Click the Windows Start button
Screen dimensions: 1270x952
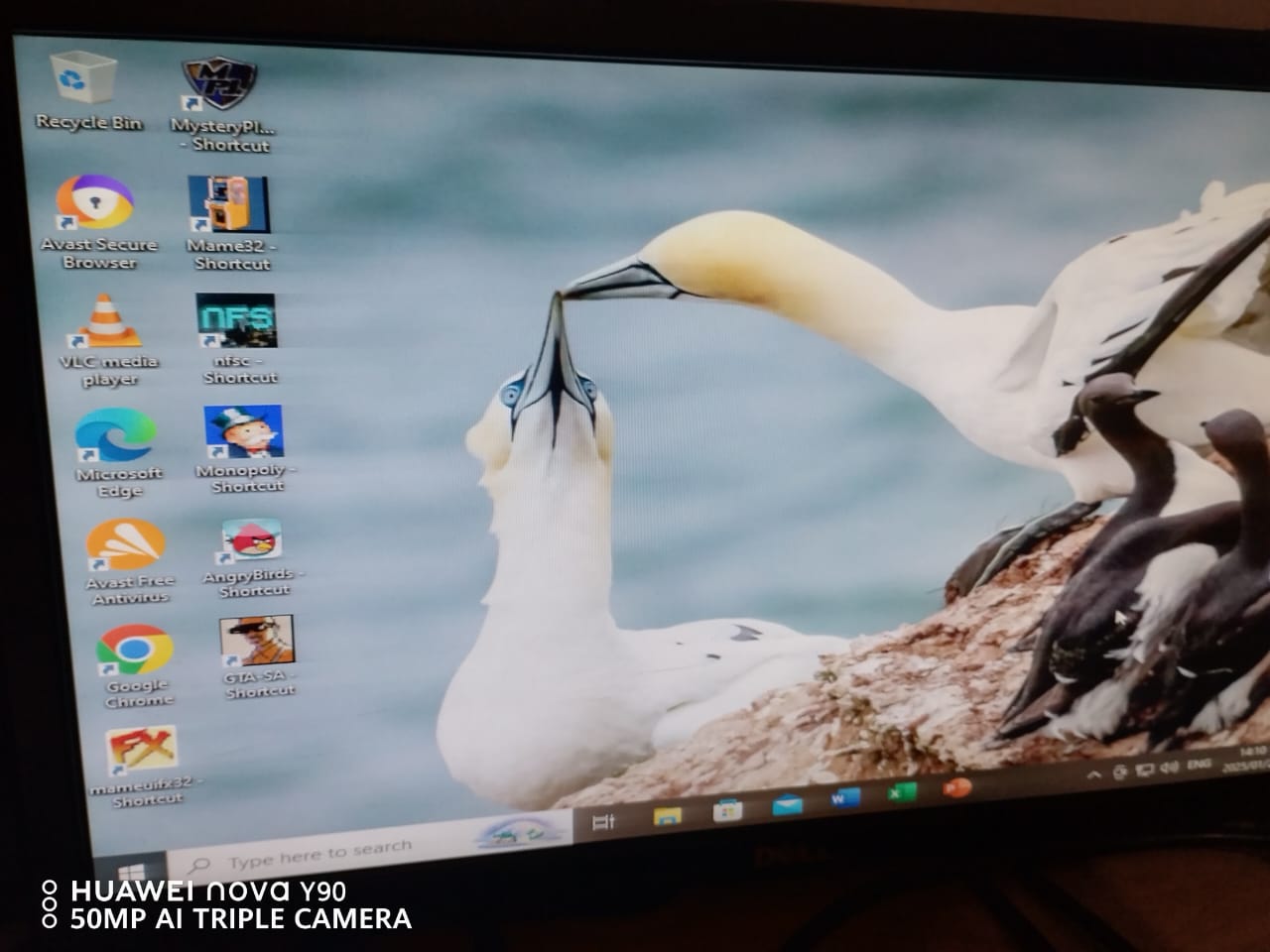click(131, 870)
